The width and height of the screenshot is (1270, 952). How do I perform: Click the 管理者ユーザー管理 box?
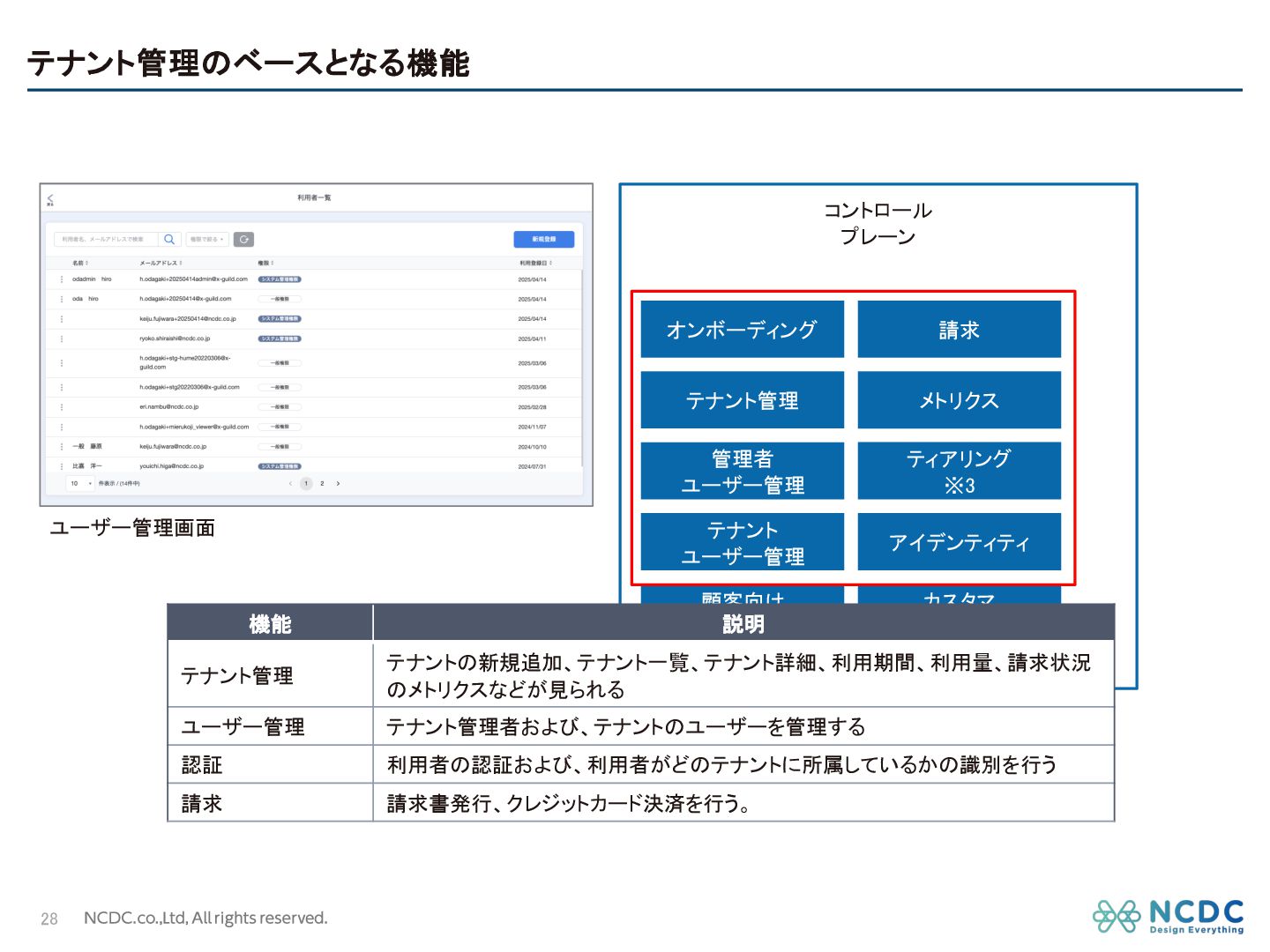coord(742,471)
